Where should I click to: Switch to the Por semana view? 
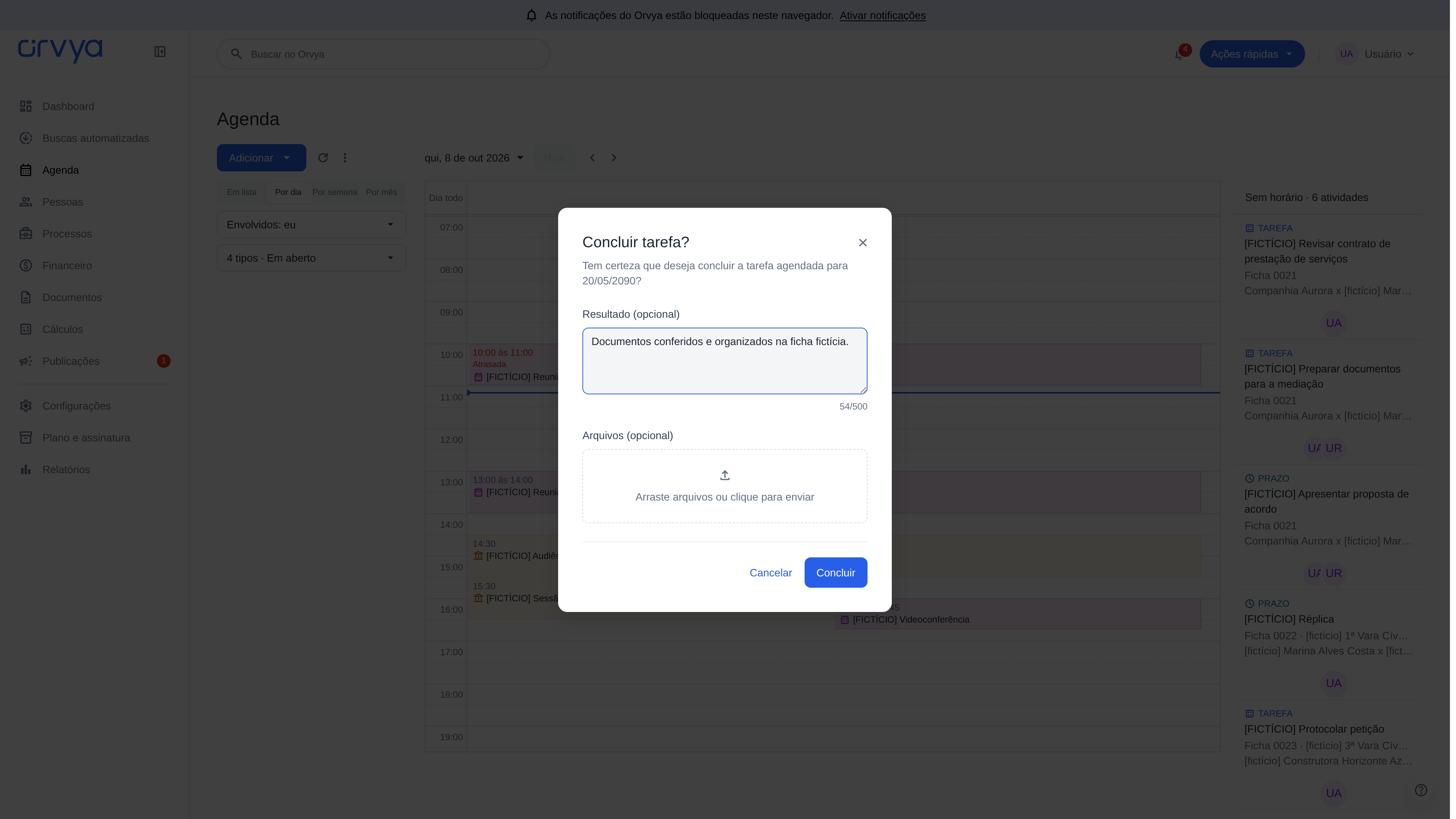pyautogui.click(x=334, y=192)
